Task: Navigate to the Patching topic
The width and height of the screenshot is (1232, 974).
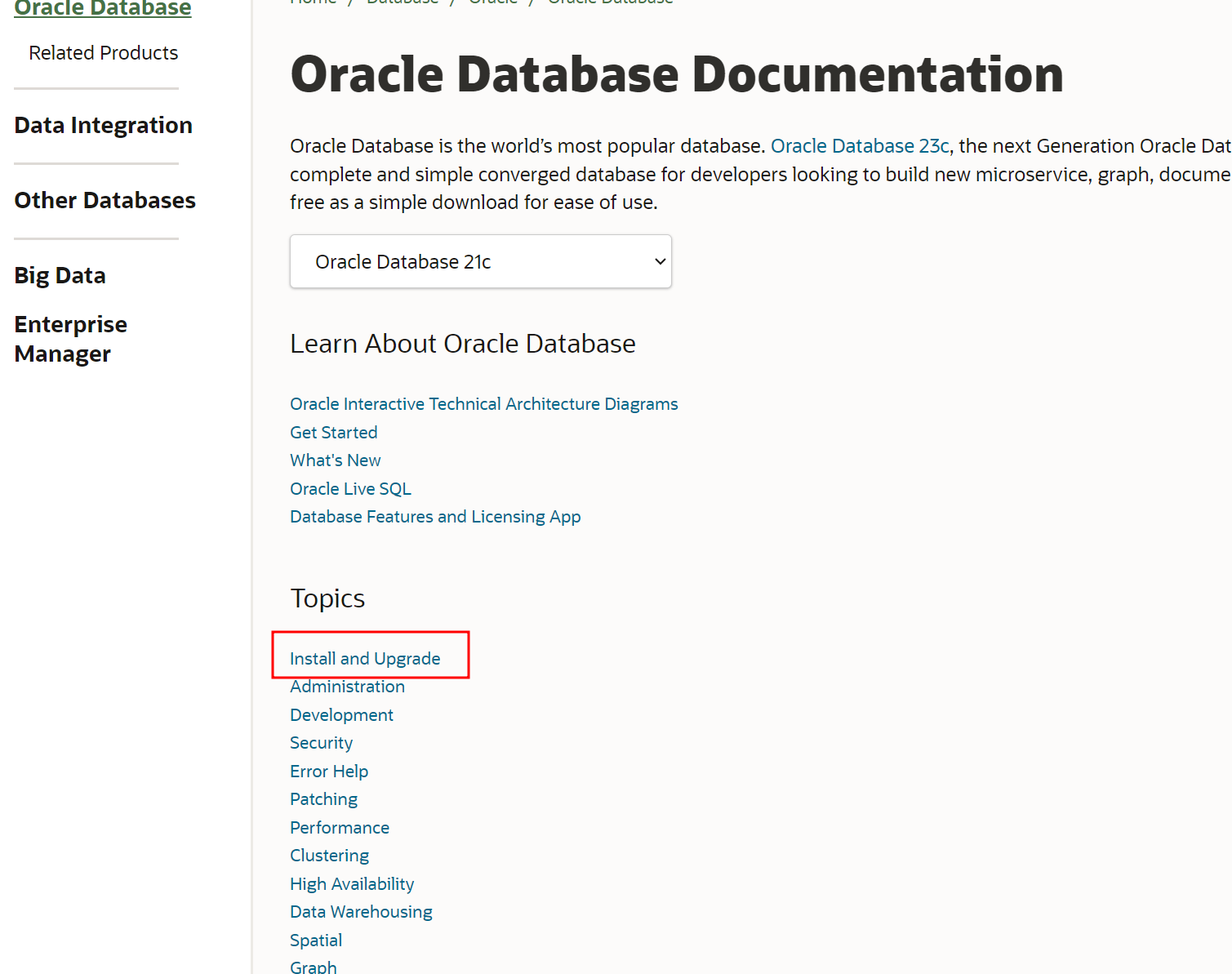Action: (323, 799)
